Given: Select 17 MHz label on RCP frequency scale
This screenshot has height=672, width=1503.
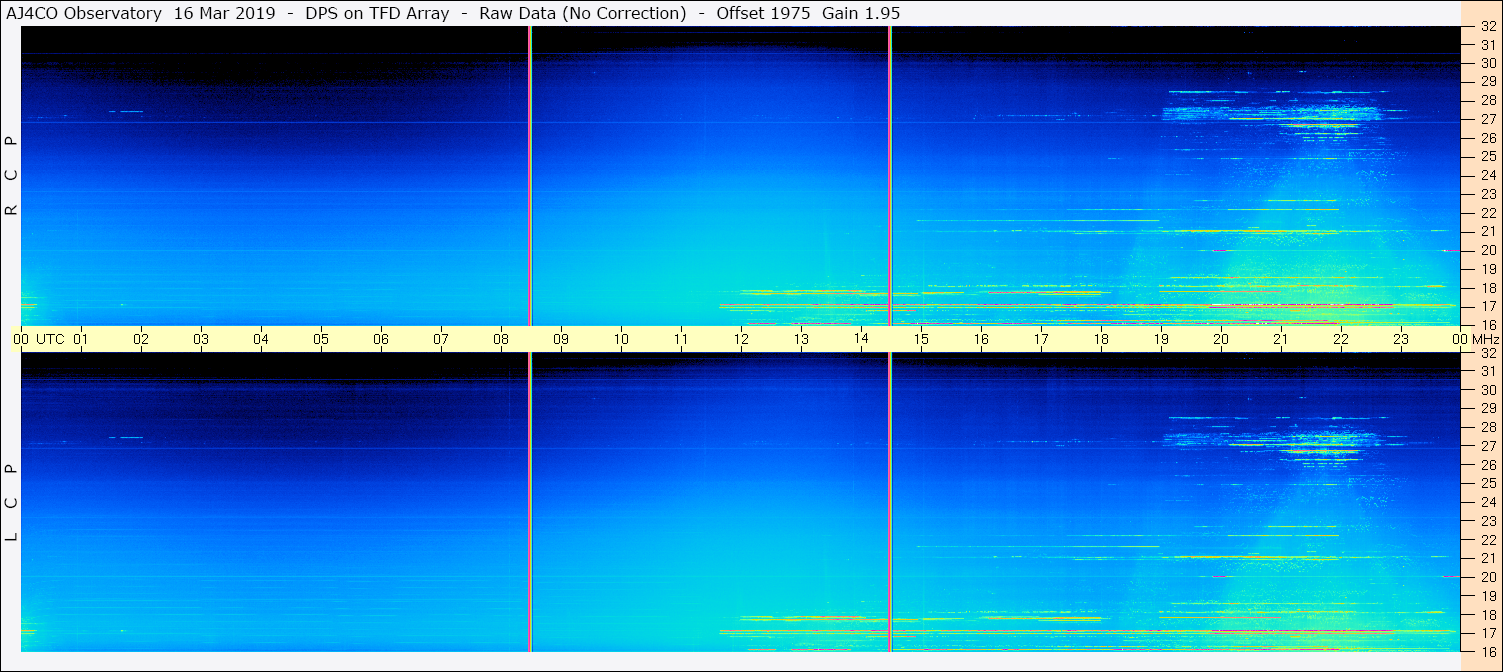Looking at the screenshot, I should click(1488, 306).
